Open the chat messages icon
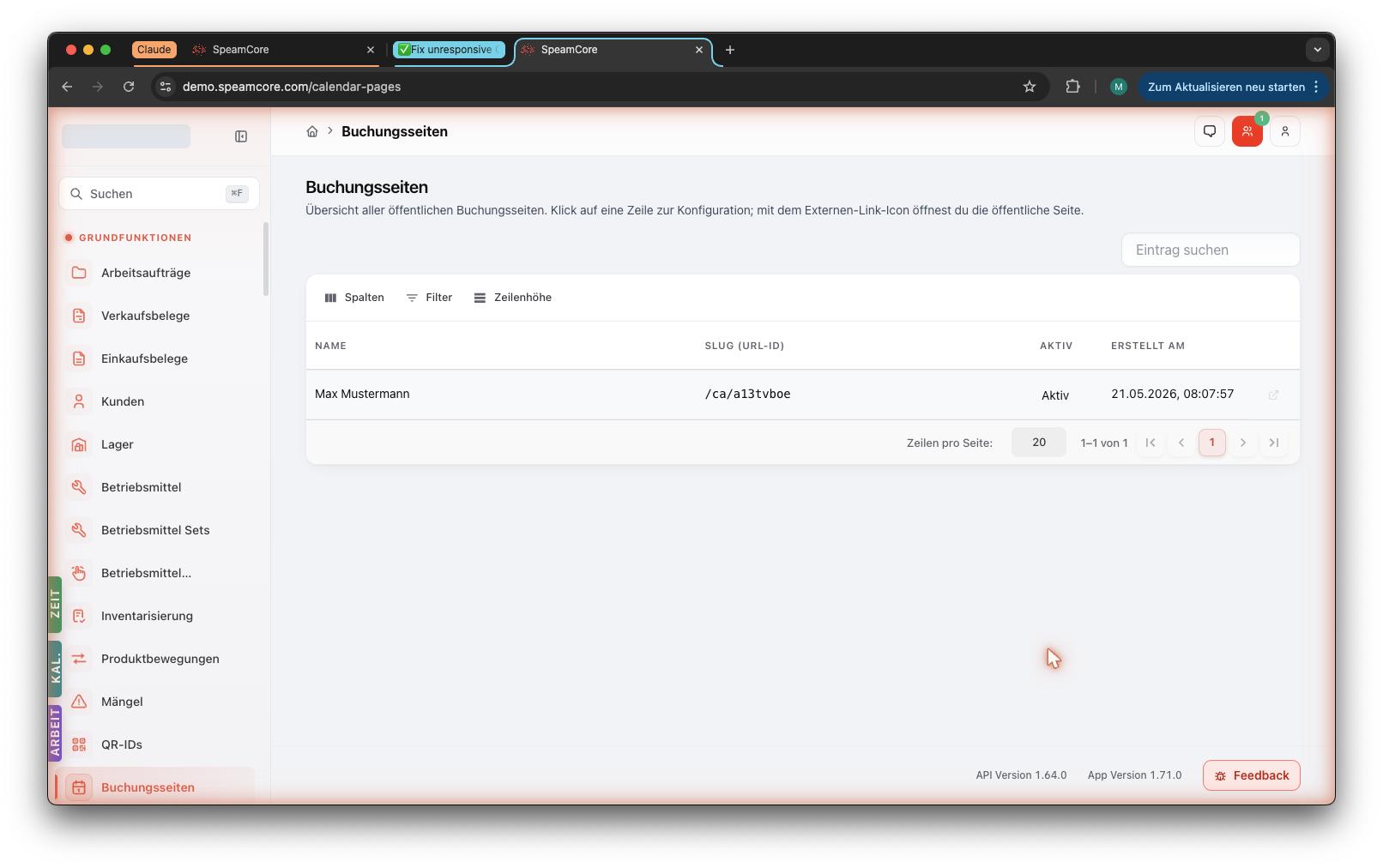The width and height of the screenshot is (1383, 868). click(x=1210, y=131)
